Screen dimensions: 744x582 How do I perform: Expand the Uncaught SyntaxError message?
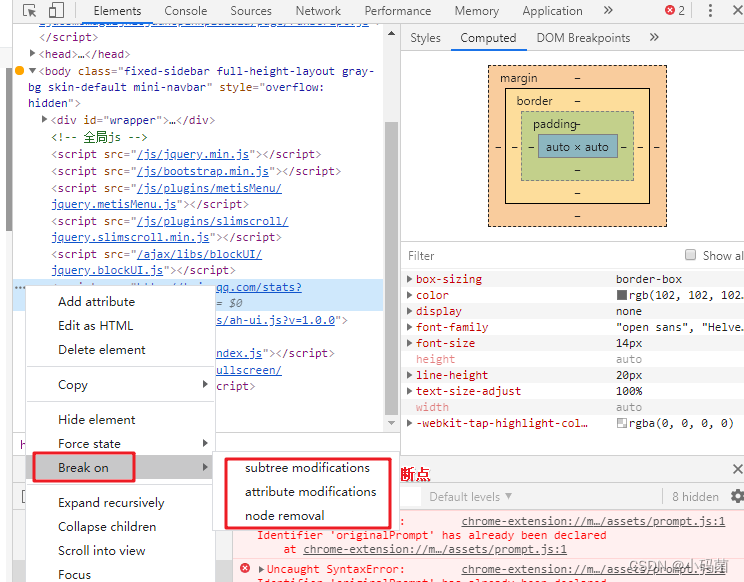(x=261, y=569)
